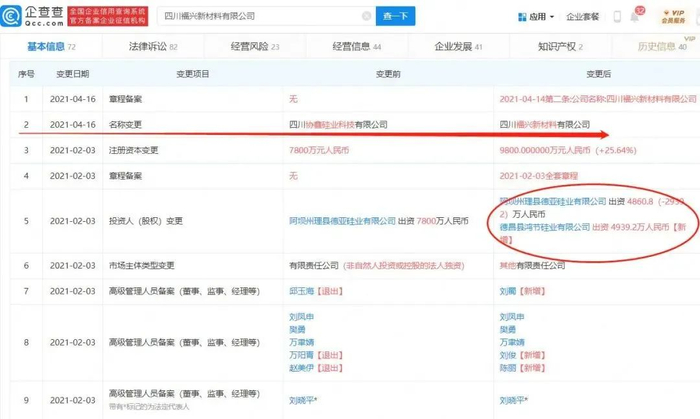Screen dimensions: 700x419
Task: Open the mobile phone icon in header
Action: coord(617,17)
